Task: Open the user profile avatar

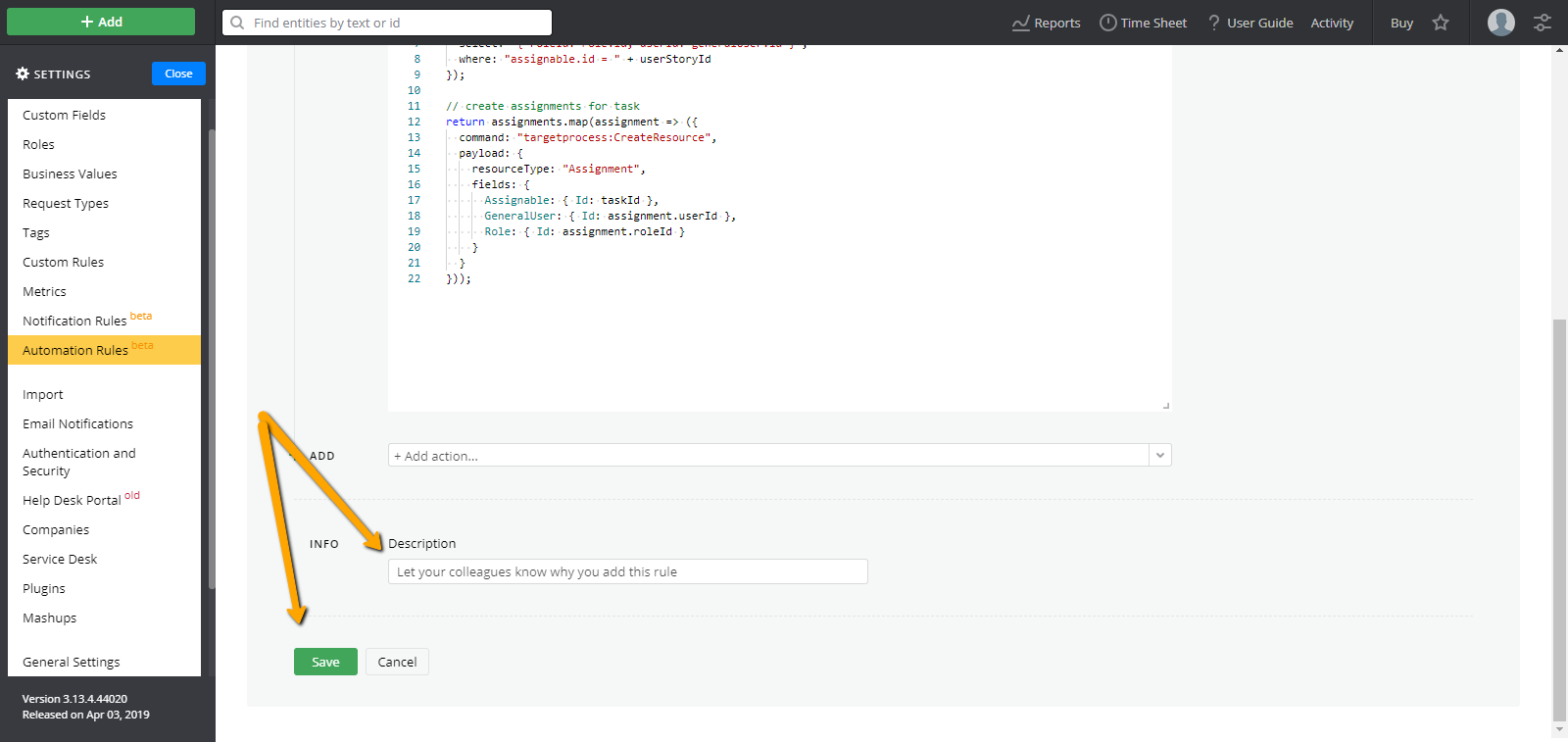Action: click(1500, 23)
